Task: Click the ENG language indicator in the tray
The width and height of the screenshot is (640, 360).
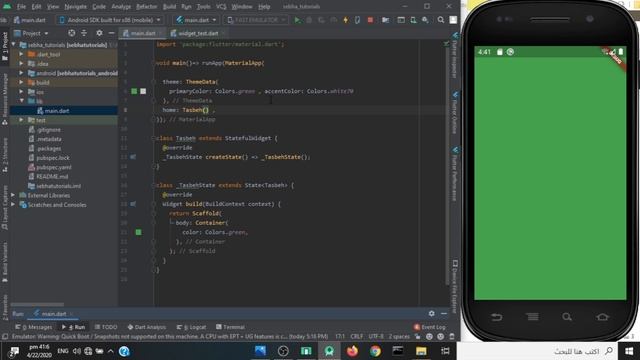Action: pyautogui.click(x=62, y=351)
